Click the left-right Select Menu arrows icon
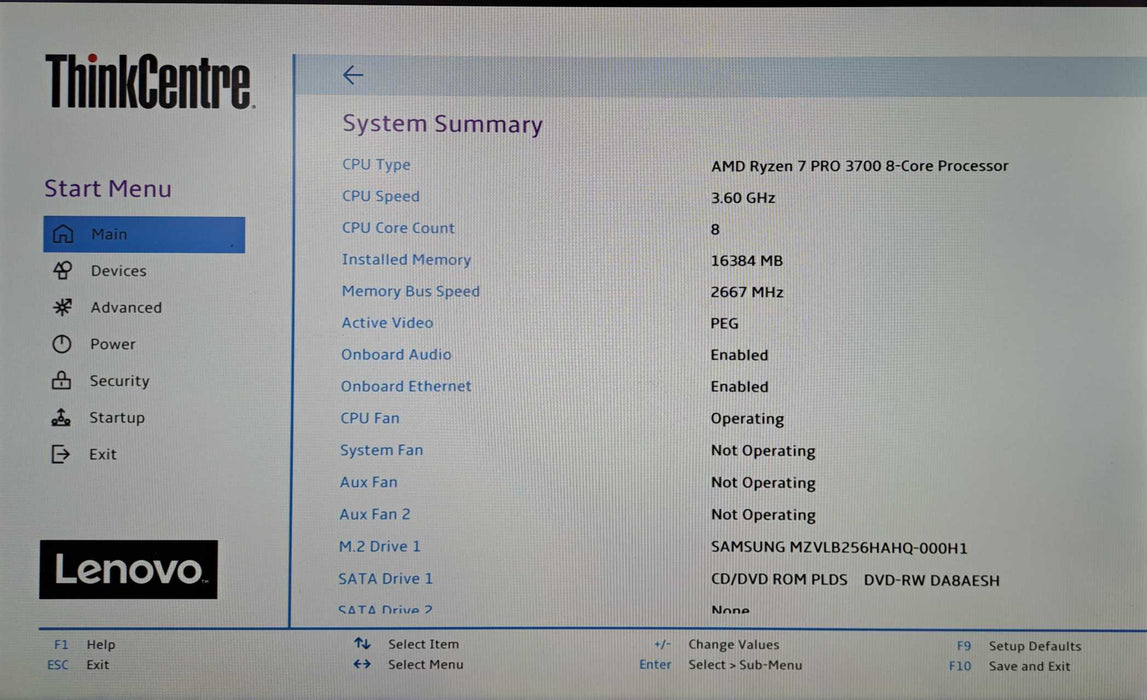 click(x=362, y=664)
